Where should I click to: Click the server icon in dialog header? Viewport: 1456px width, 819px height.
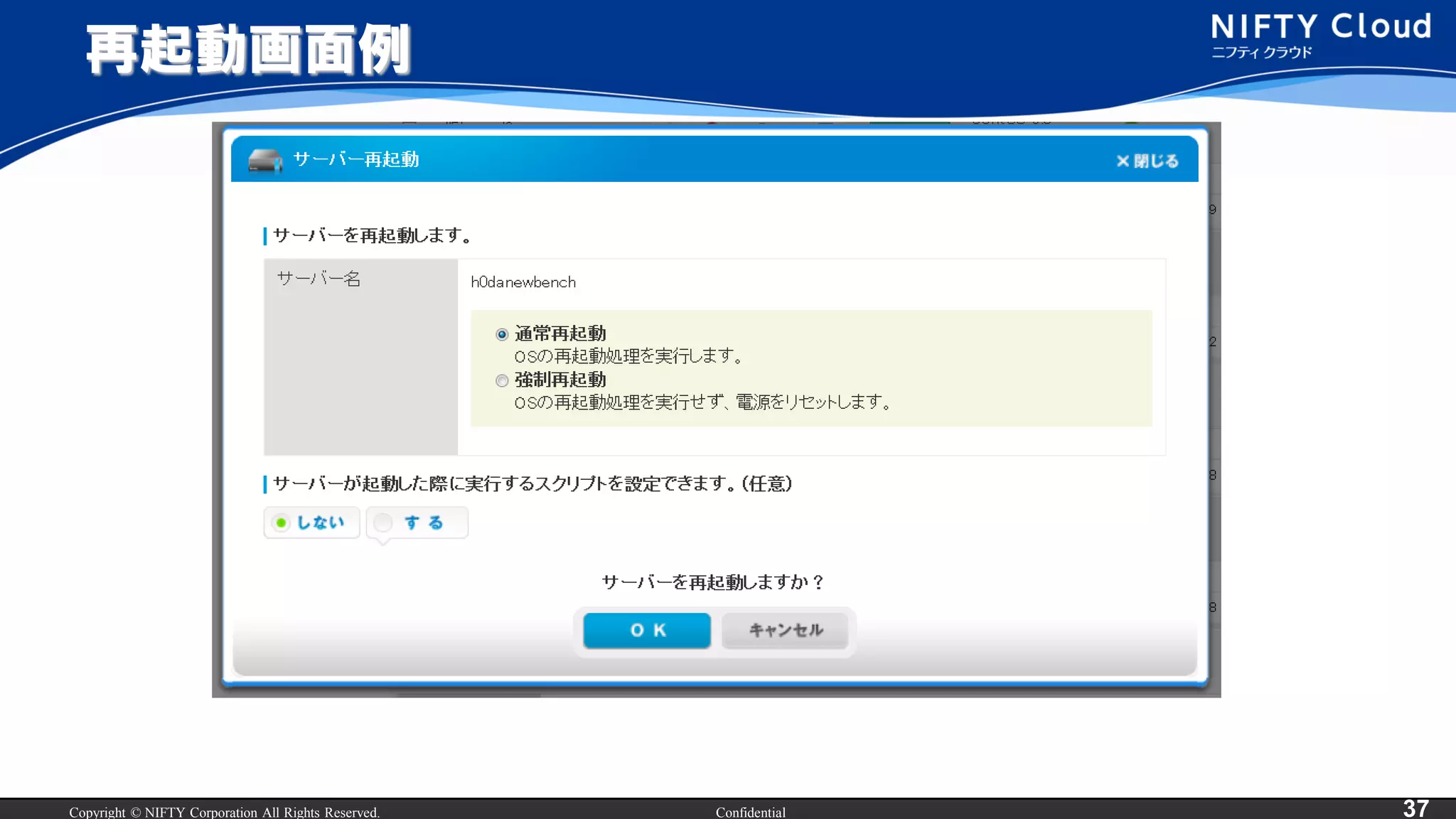[x=265, y=161]
